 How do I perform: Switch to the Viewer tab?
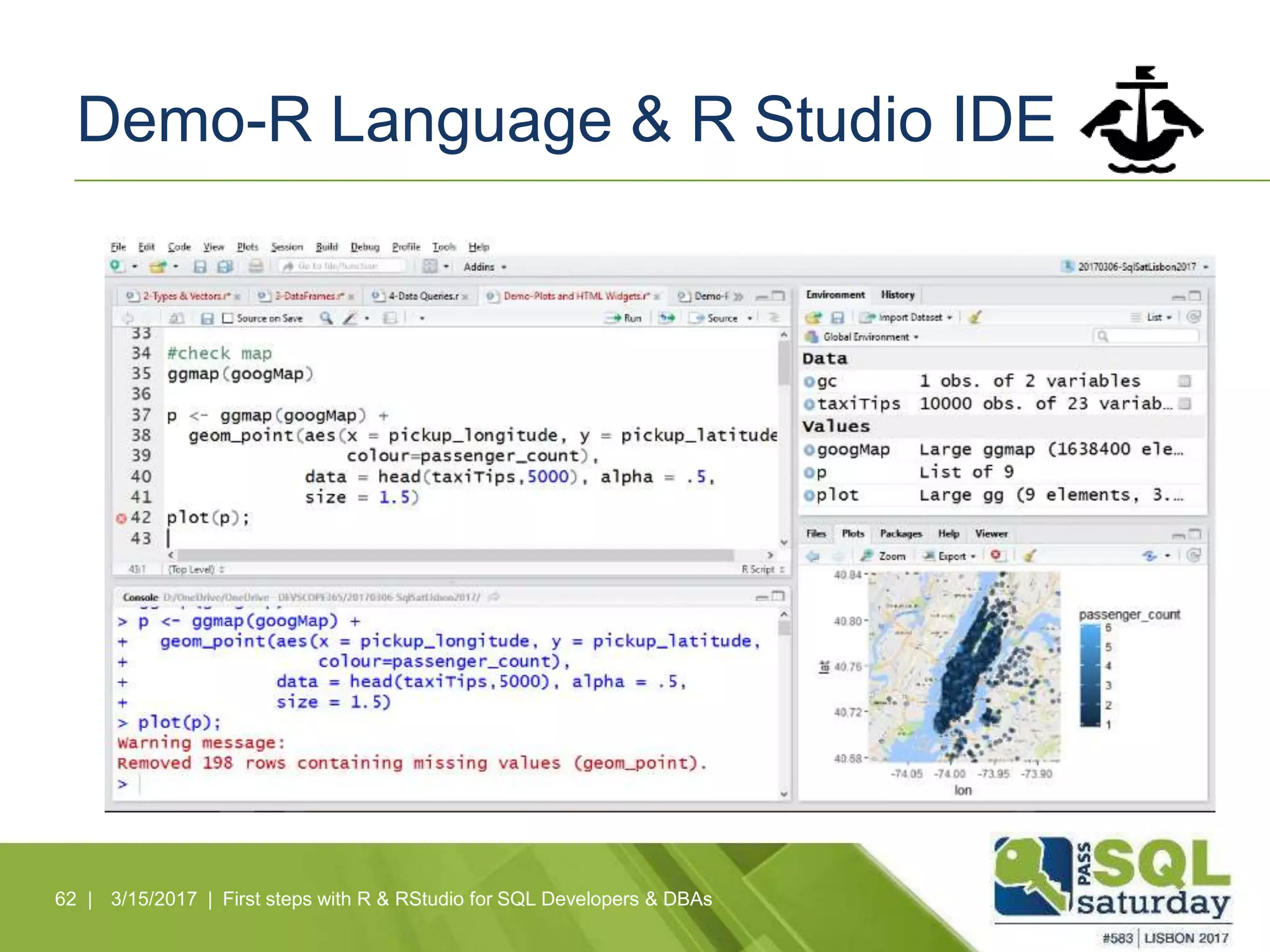pyautogui.click(x=991, y=534)
